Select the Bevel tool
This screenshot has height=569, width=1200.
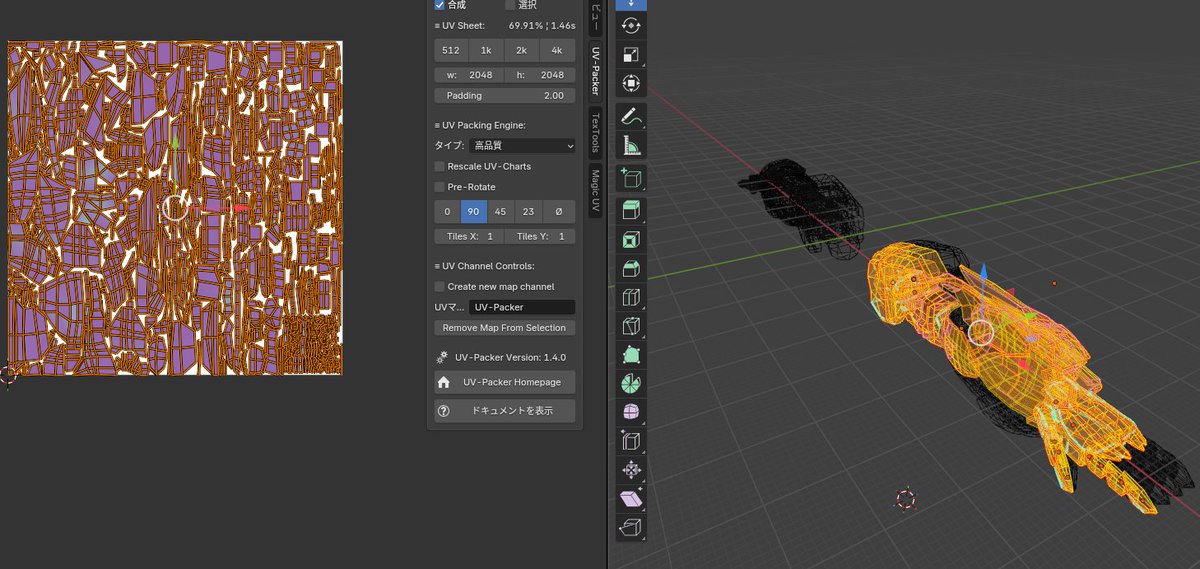631,268
